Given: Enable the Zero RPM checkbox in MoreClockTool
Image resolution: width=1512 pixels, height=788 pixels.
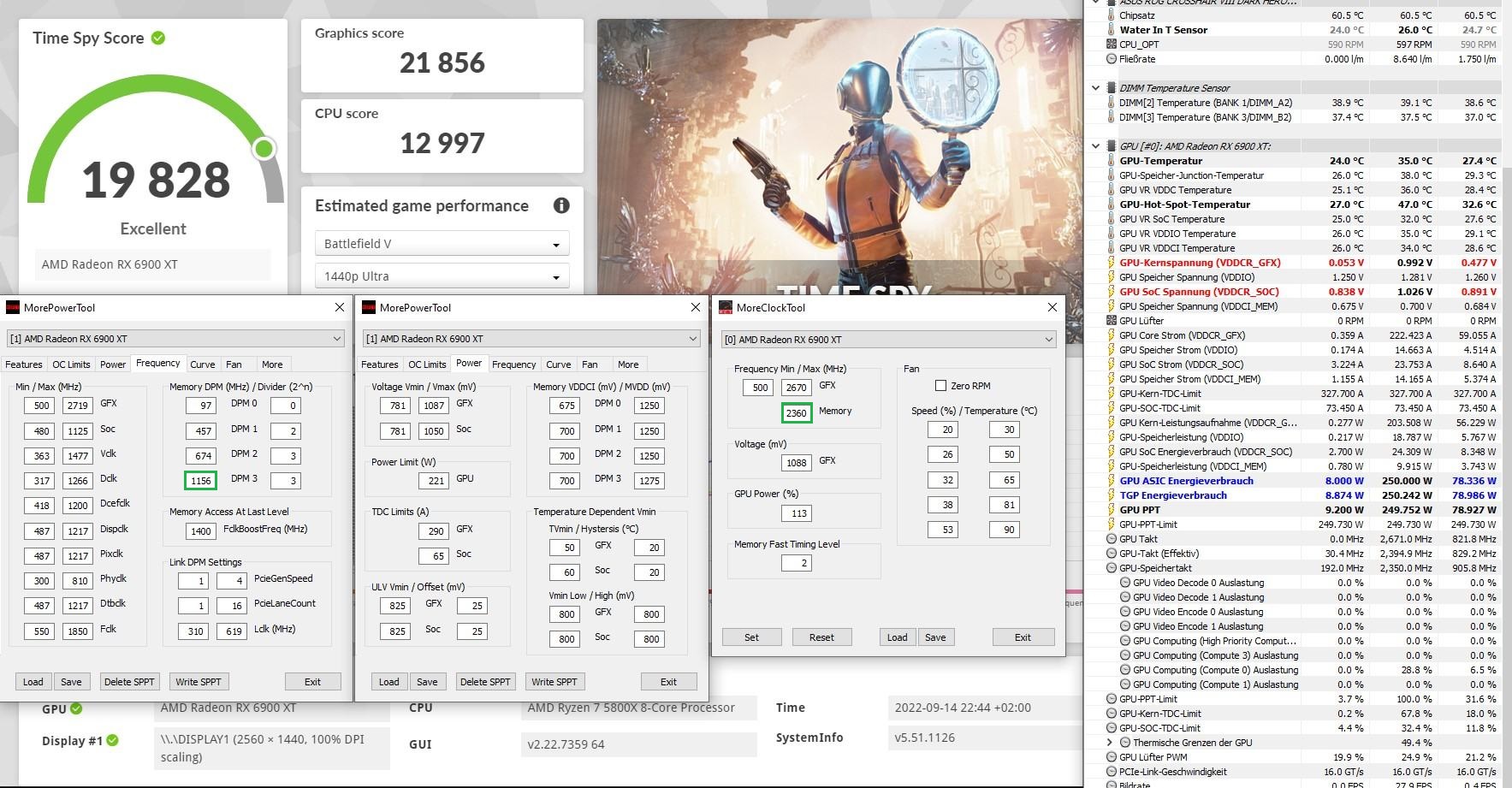Looking at the screenshot, I should [x=940, y=386].
